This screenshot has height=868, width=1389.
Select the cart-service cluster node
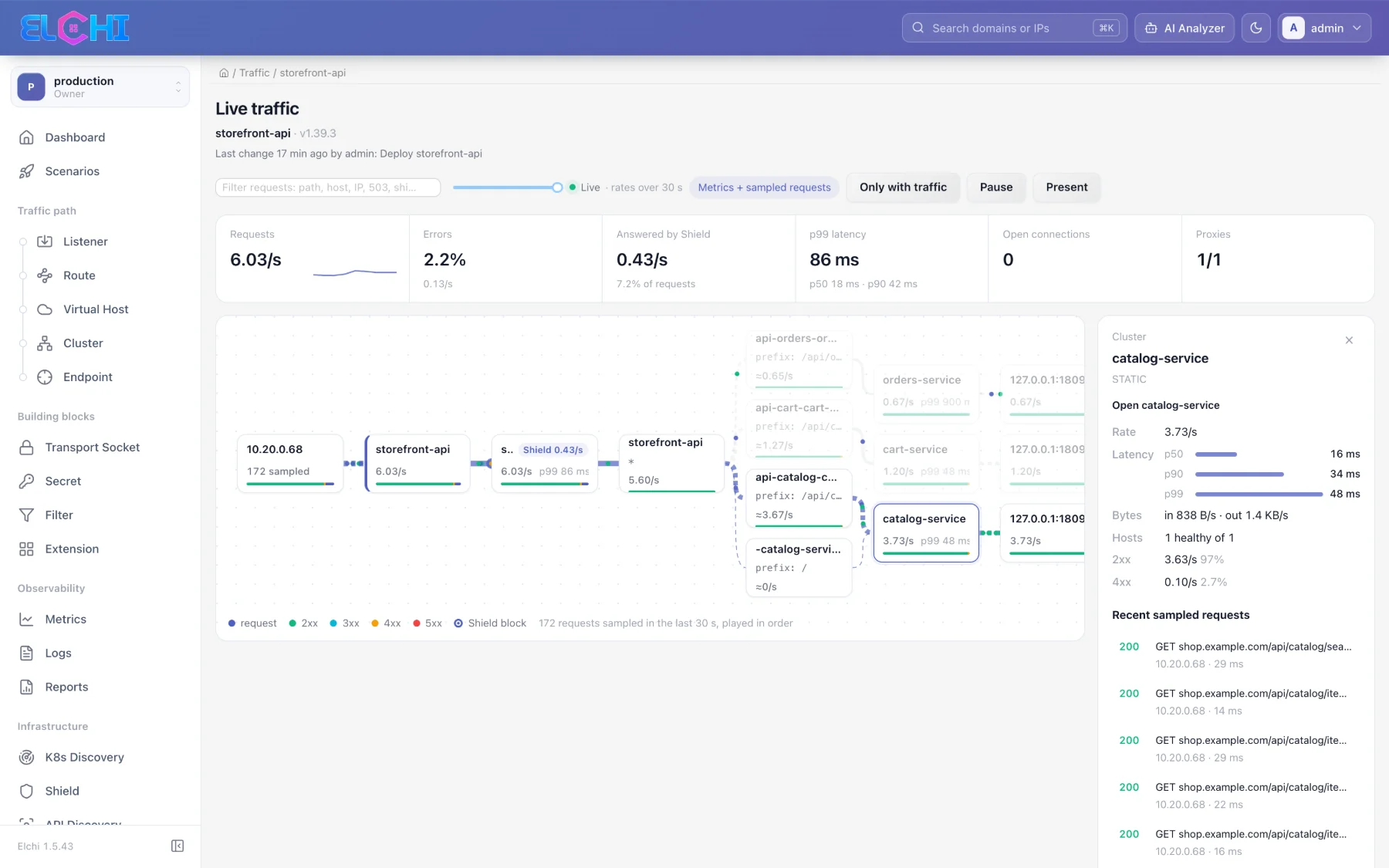[x=926, y=463]
